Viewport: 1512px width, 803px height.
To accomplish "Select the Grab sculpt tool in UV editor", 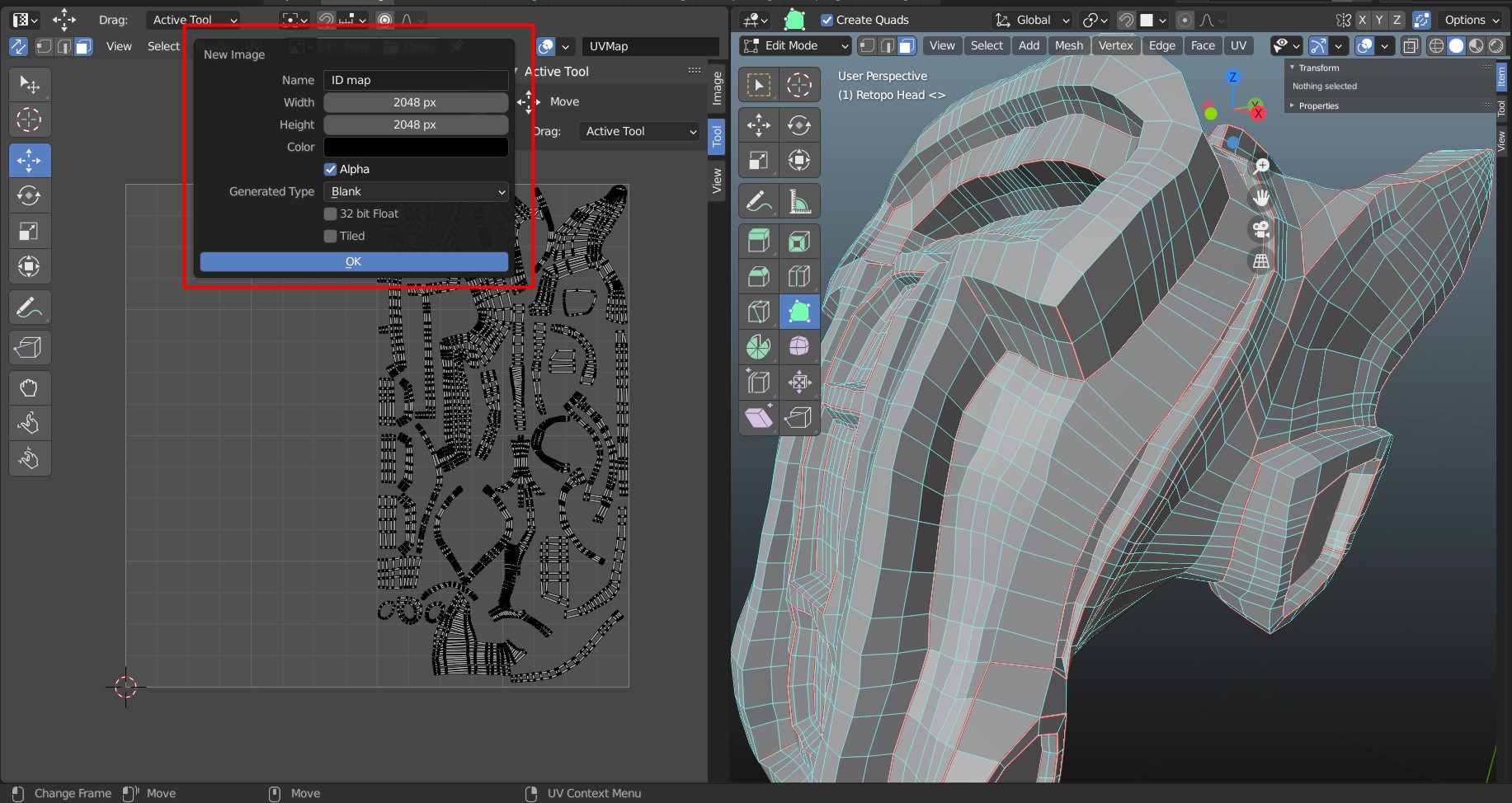I will pos(29,387).
